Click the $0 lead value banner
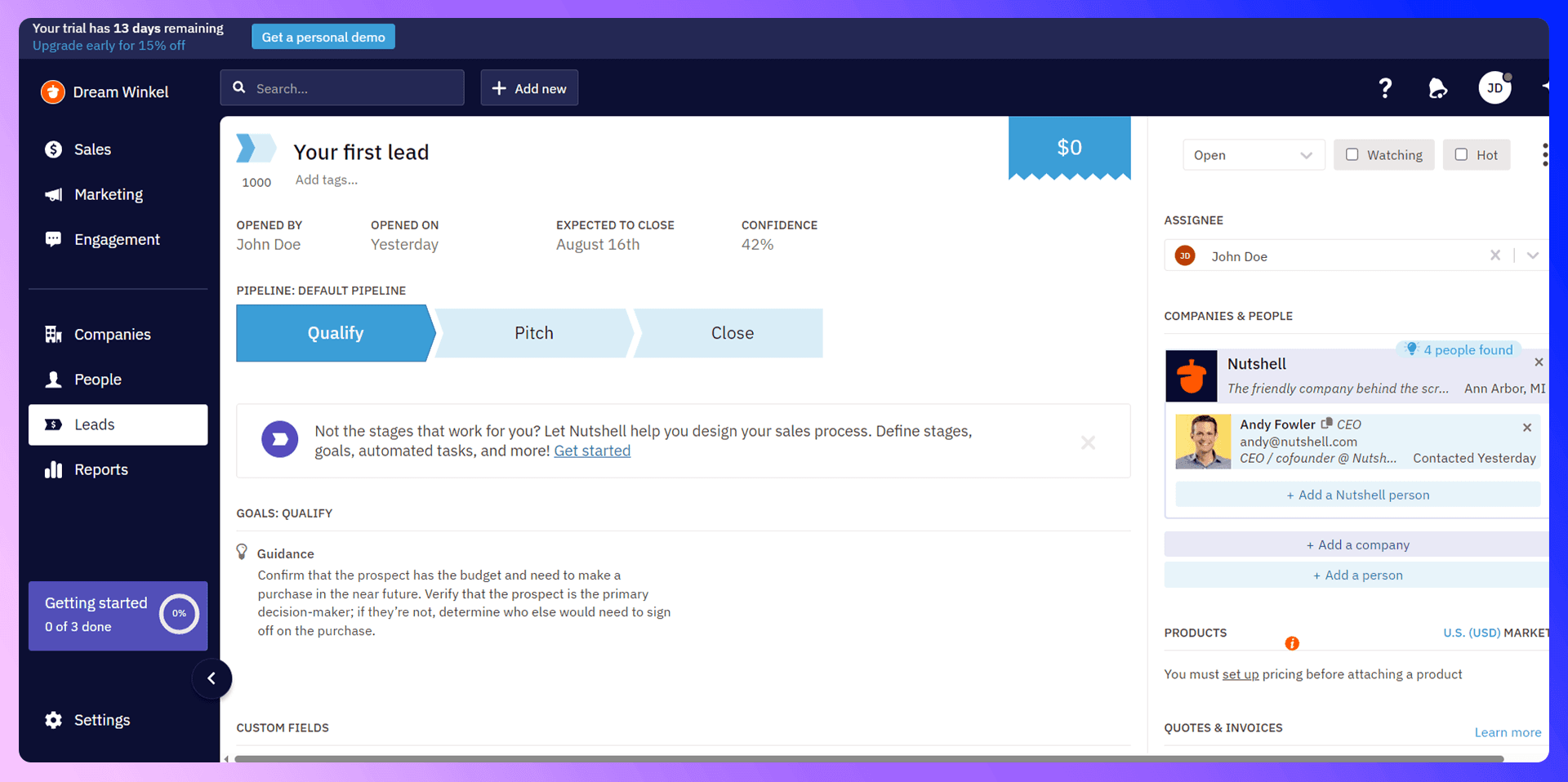1568x782 pixels. point(1069,147)
